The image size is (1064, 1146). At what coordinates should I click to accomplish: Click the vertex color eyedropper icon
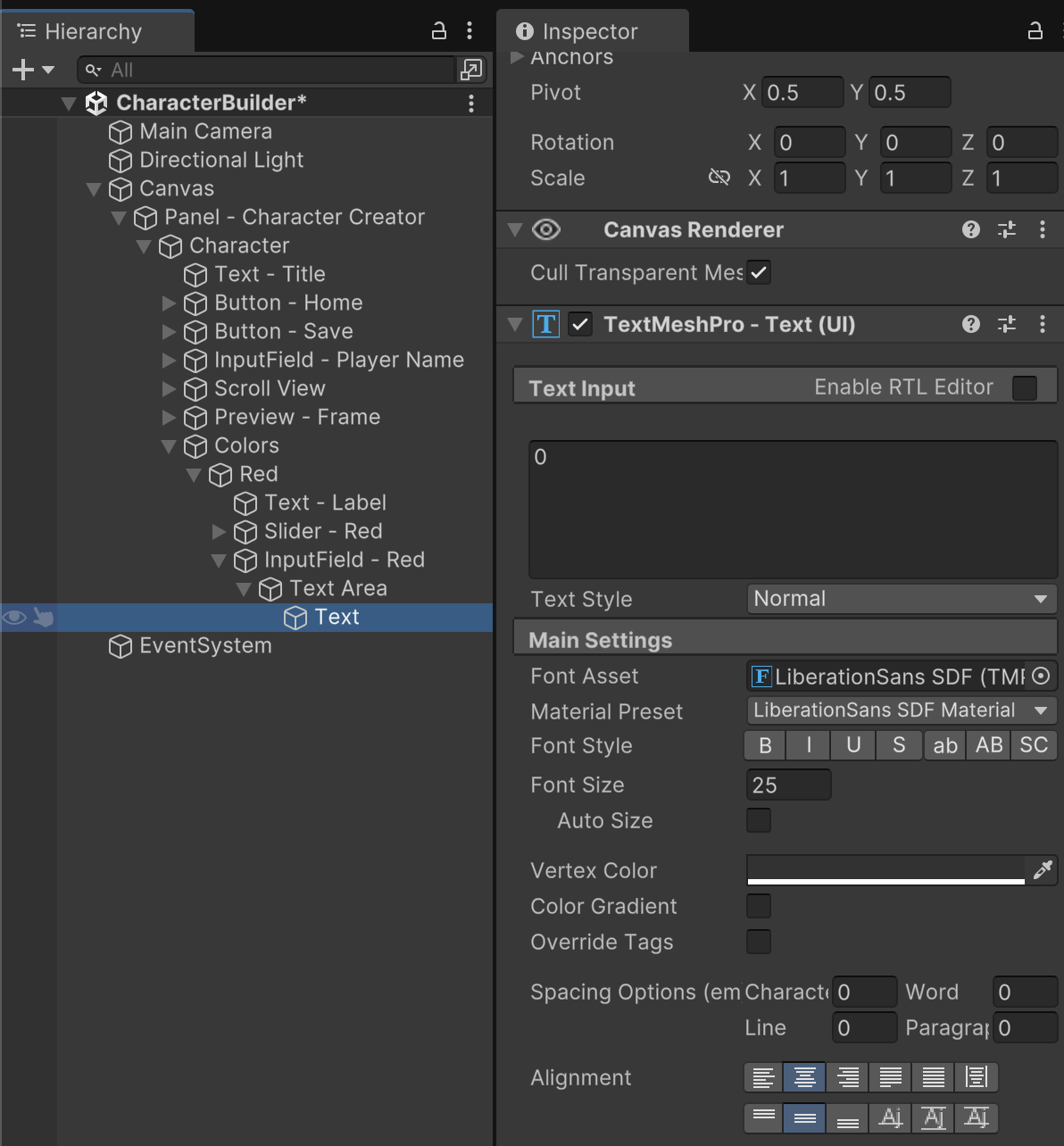(1042, 870)
